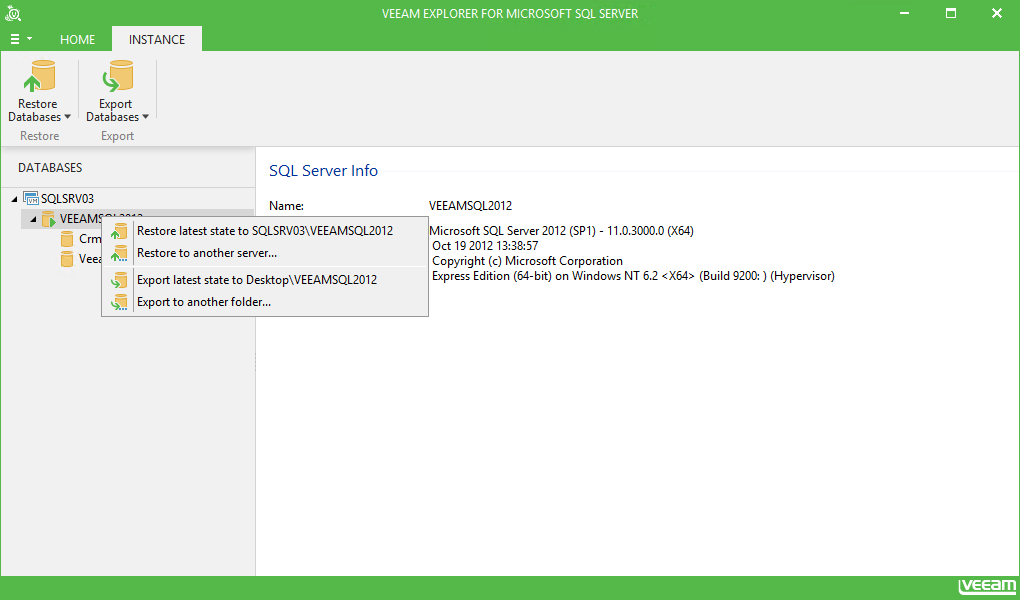Click the Export latest state menu icon
Viewport: 1020px width, 600px height.
pyautogui.click(x=119, y=280)
